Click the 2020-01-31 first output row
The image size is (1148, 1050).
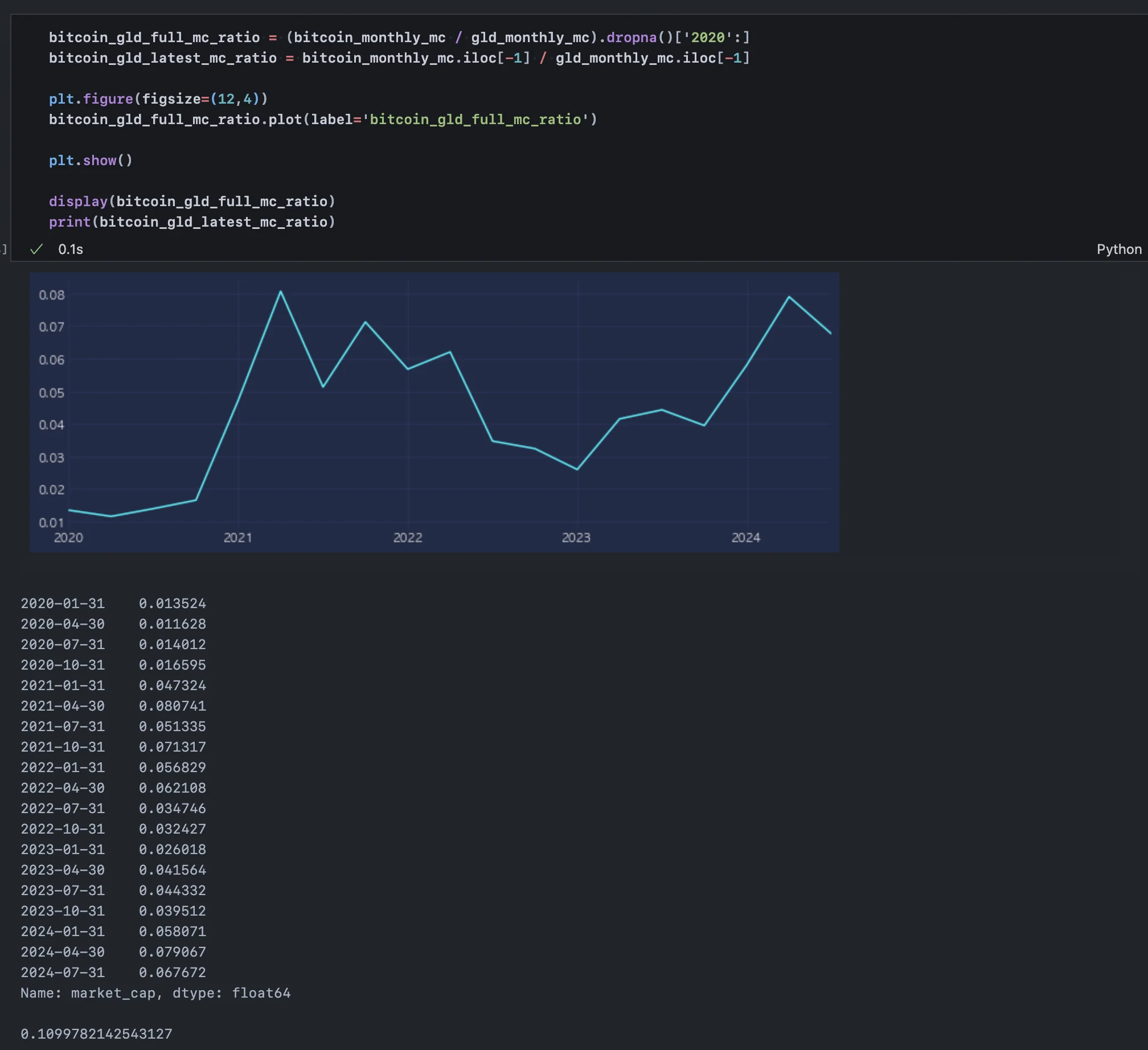(113, 604)
